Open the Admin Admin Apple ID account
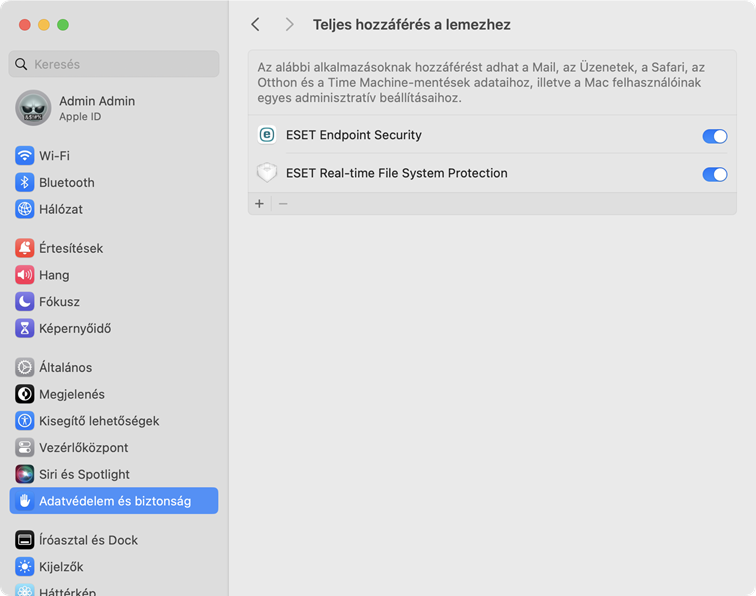The width and height of the screenshot is (756, 596). [x=114, y=108]
